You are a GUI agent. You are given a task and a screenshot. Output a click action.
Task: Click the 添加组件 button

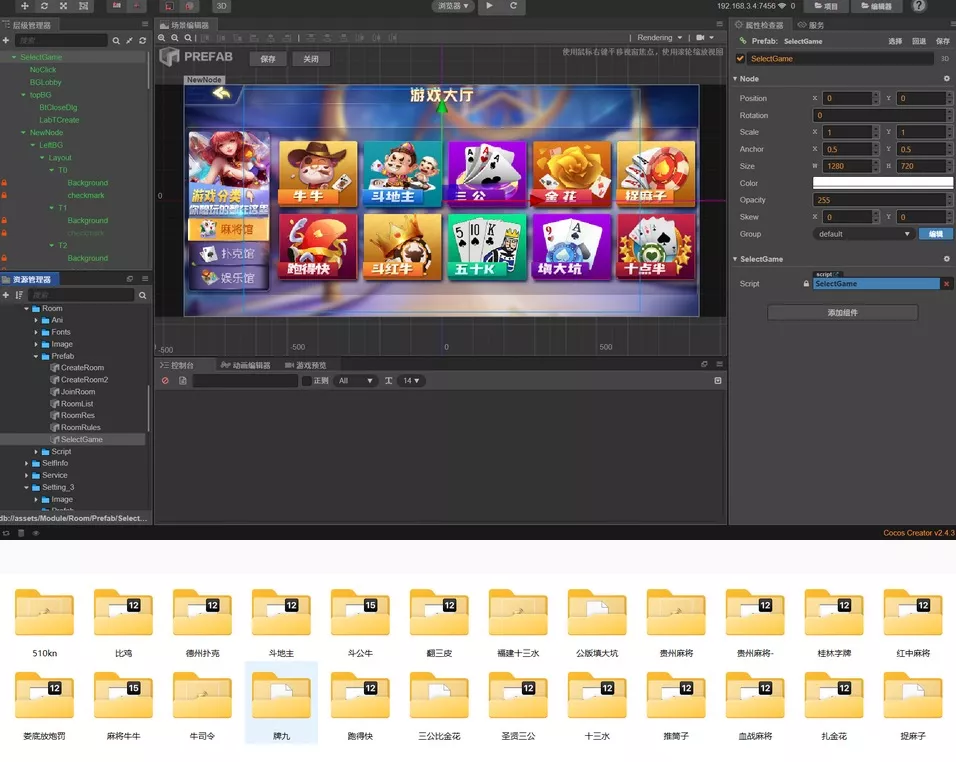(x=842, y=313)
